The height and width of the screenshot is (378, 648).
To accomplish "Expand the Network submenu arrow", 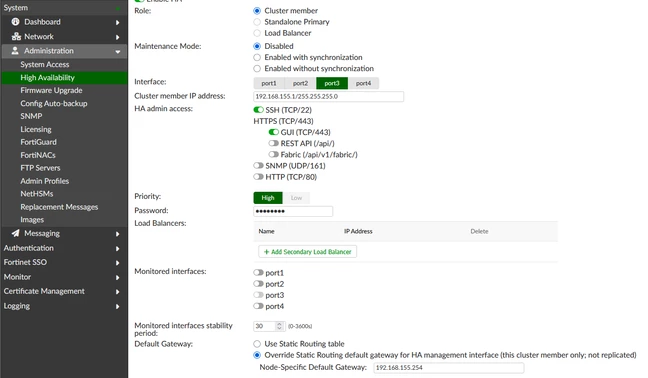I will click(117, 37).
